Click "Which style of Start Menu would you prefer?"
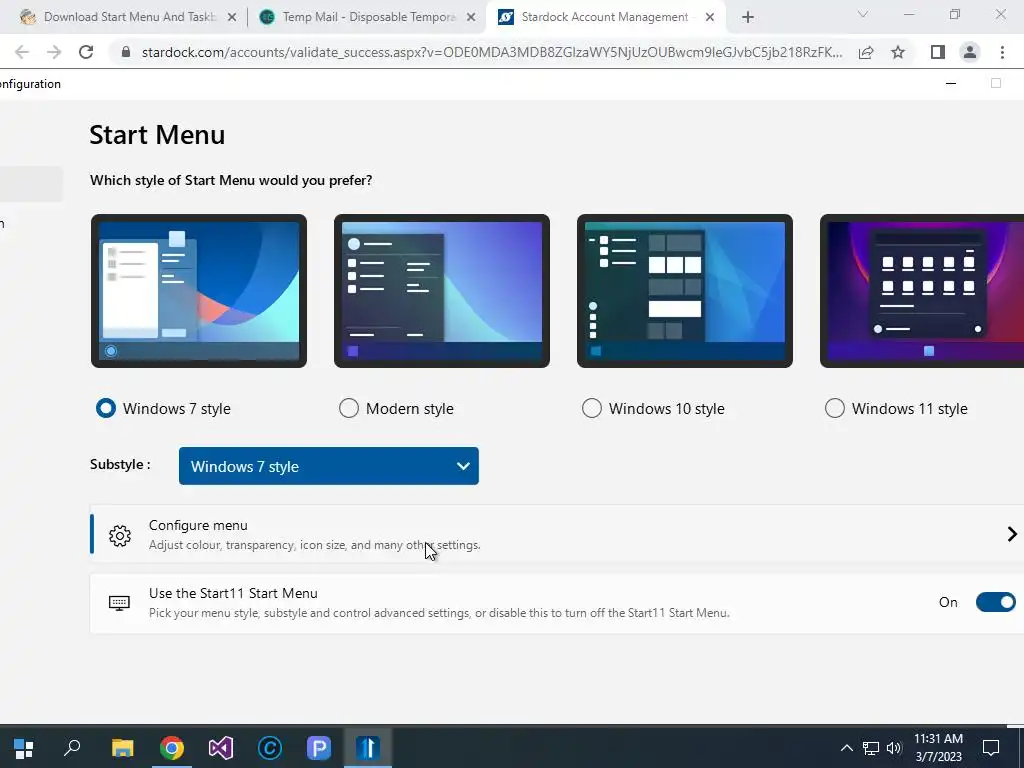The width and height of the screenshot is (1024, 768). (x=231, y=180)
